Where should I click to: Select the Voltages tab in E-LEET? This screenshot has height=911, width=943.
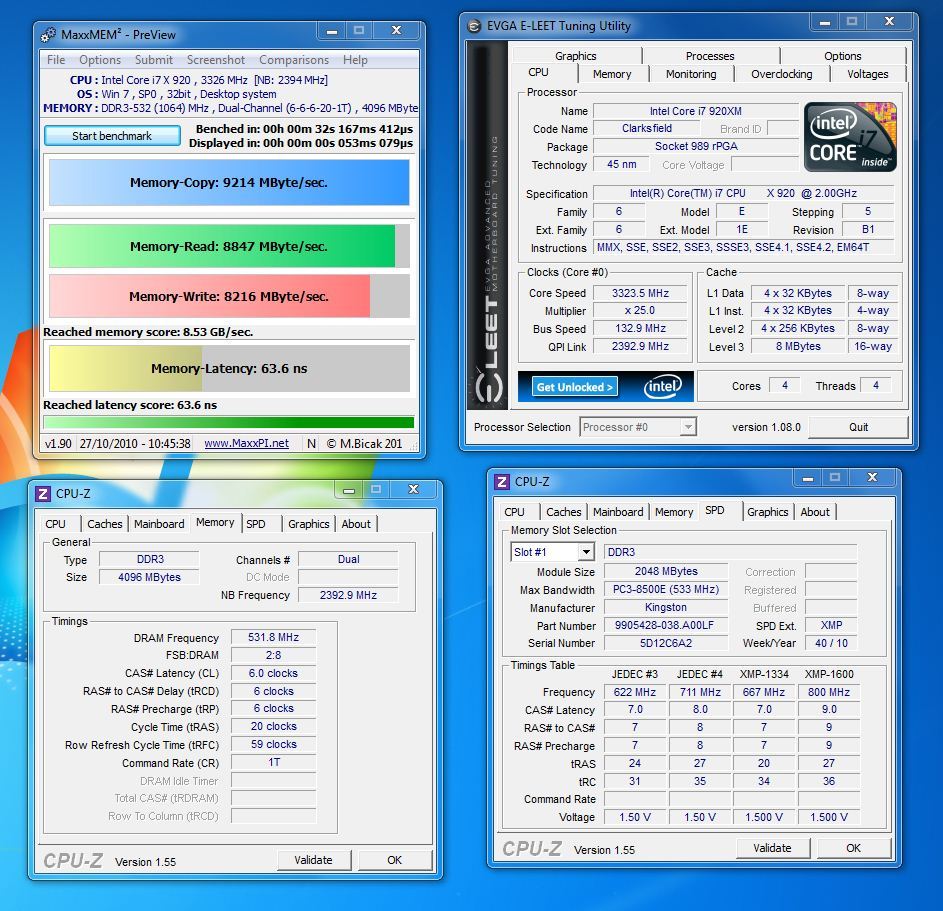click(867, 74)
